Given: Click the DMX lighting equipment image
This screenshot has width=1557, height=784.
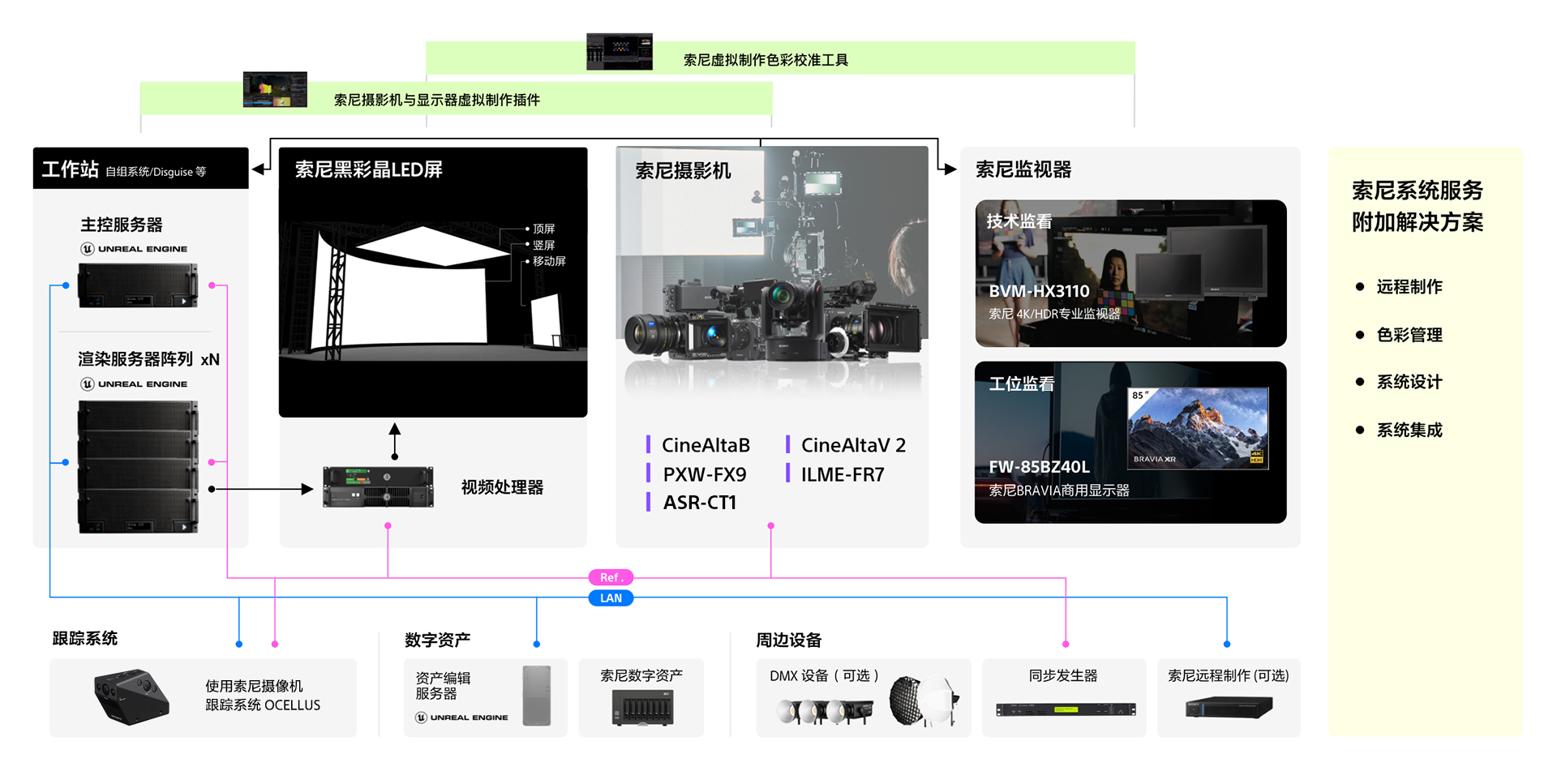Looking at the screenshot, I should click(x=866, y=702).
